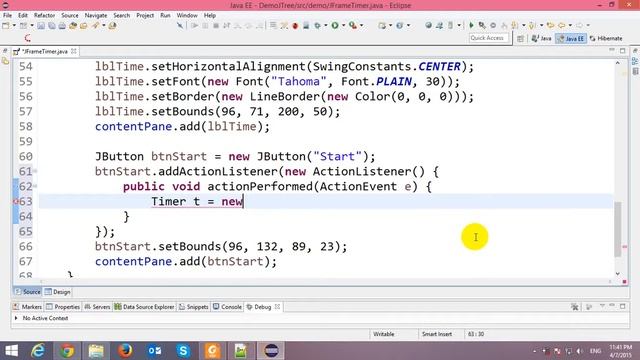640x360 pixels.
Task: Open Google Chrome from the taskbar
Action: point(67,351)
